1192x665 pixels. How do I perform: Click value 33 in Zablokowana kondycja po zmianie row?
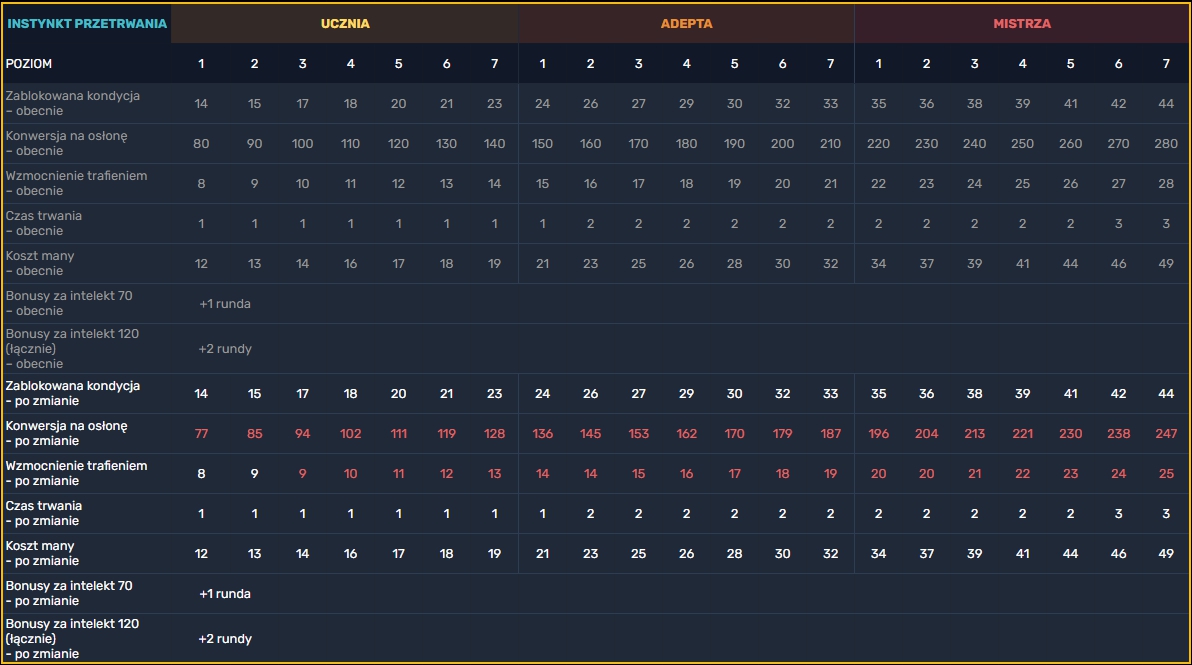[830, 394]
